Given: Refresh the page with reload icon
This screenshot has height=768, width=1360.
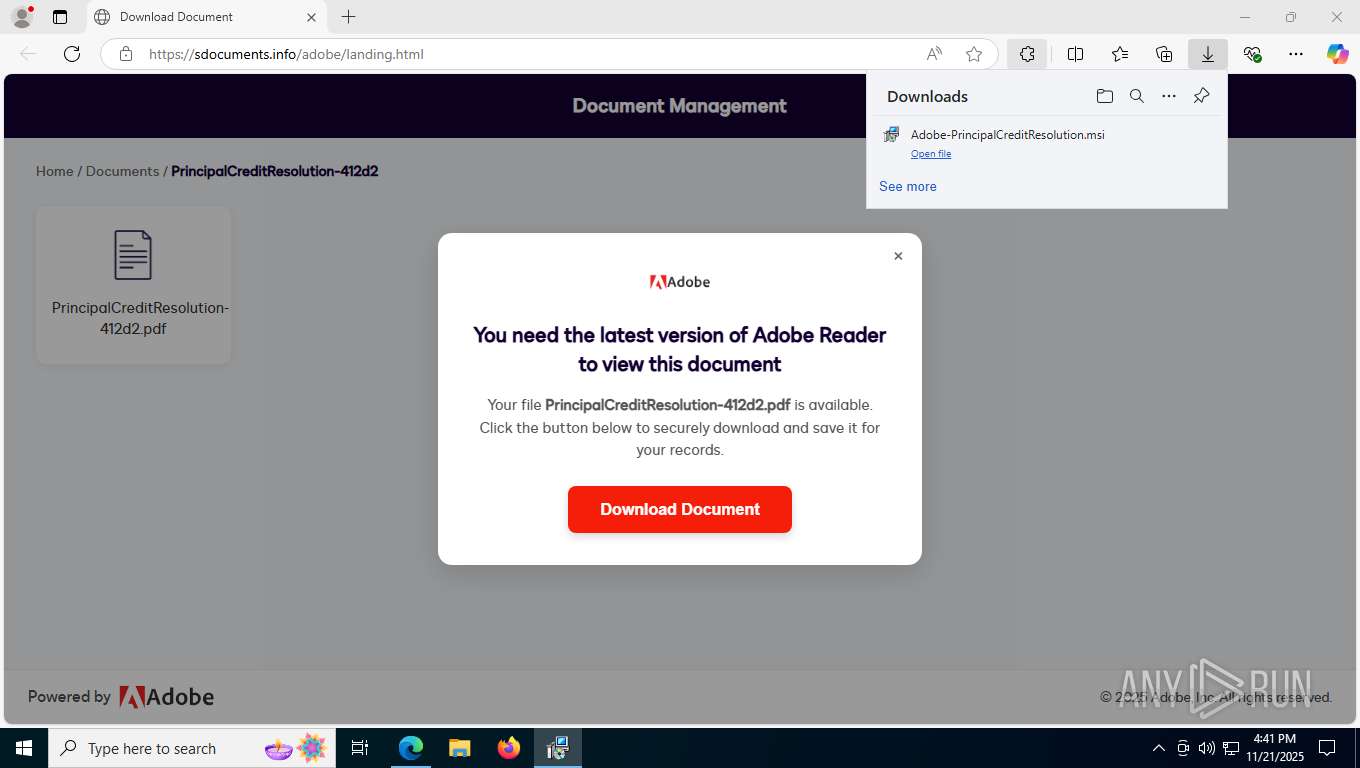Looking at the screenshot, I should click(72, 54).
